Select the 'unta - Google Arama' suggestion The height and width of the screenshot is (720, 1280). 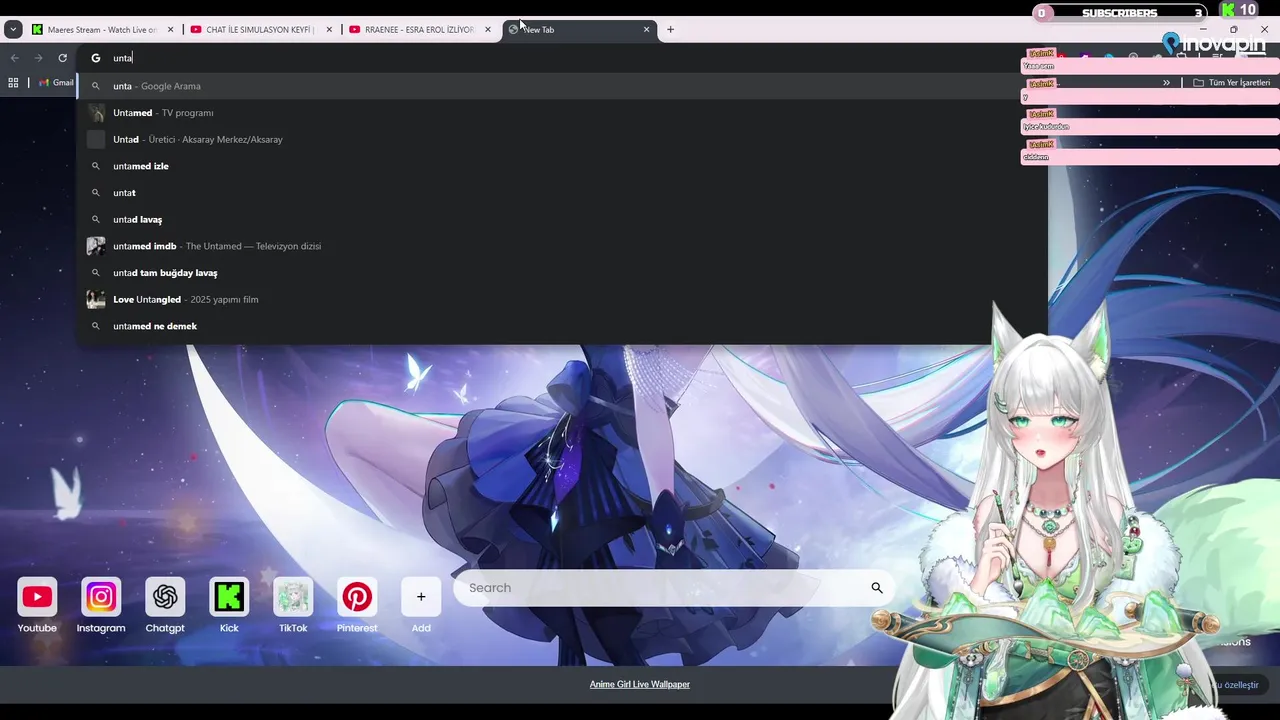pyautogui.click(x=562, y=86)
